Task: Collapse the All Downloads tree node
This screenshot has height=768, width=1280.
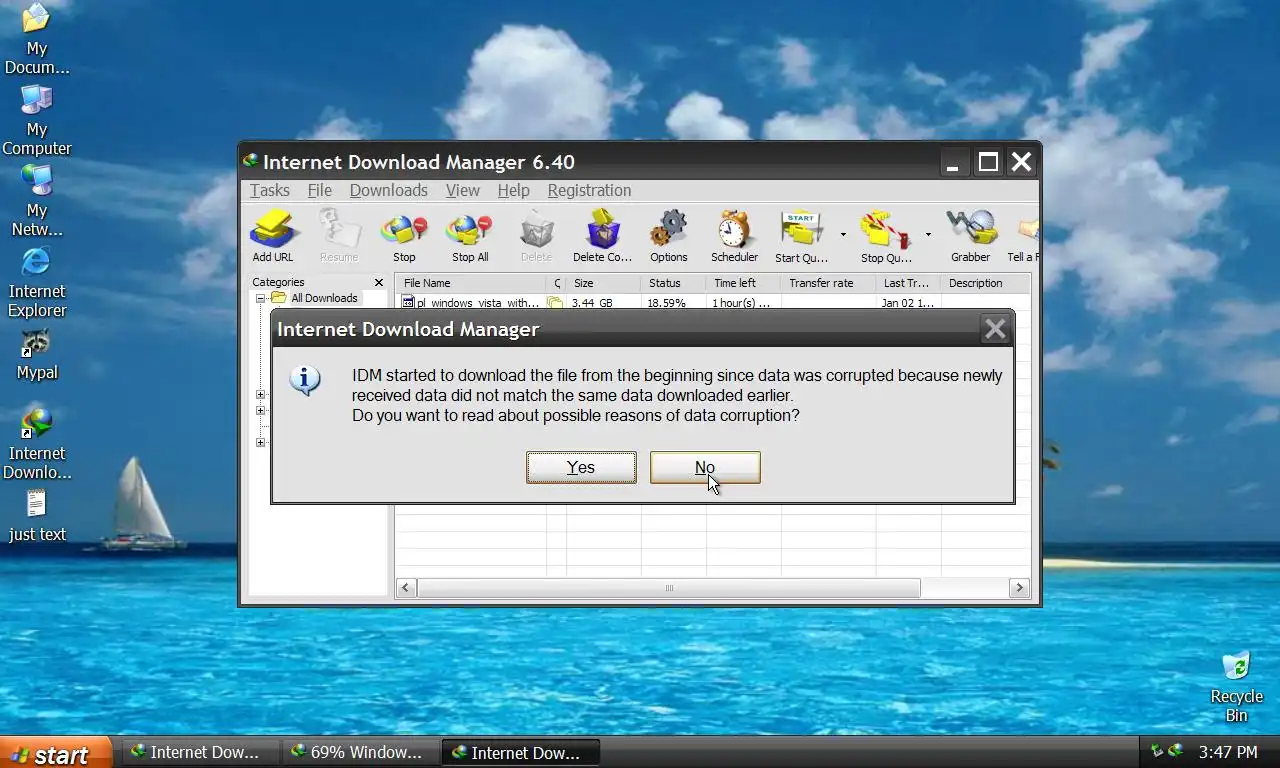Action: pyautogui.click(x=260, y=298)
